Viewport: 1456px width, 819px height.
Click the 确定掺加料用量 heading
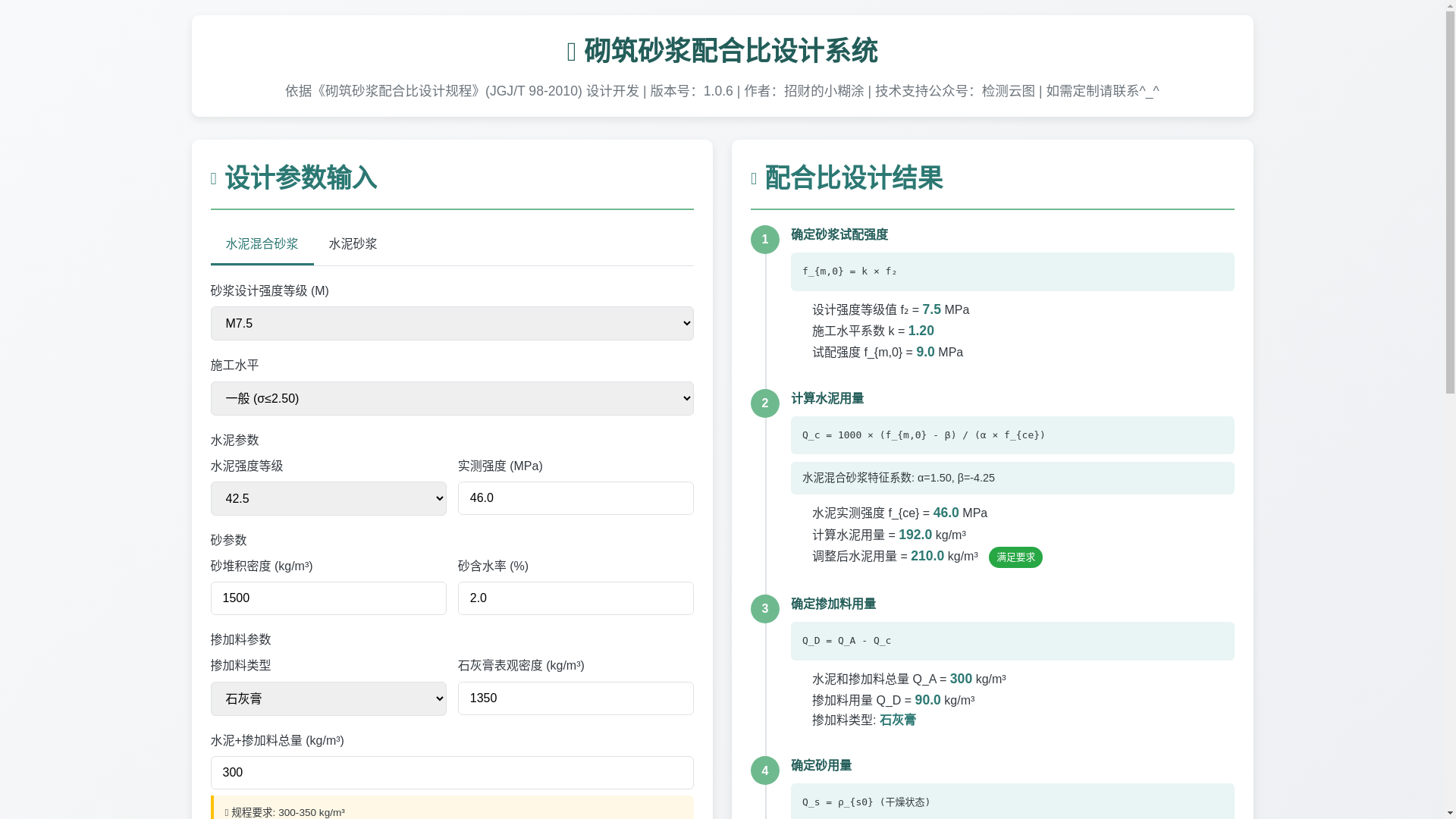(833, 604)
